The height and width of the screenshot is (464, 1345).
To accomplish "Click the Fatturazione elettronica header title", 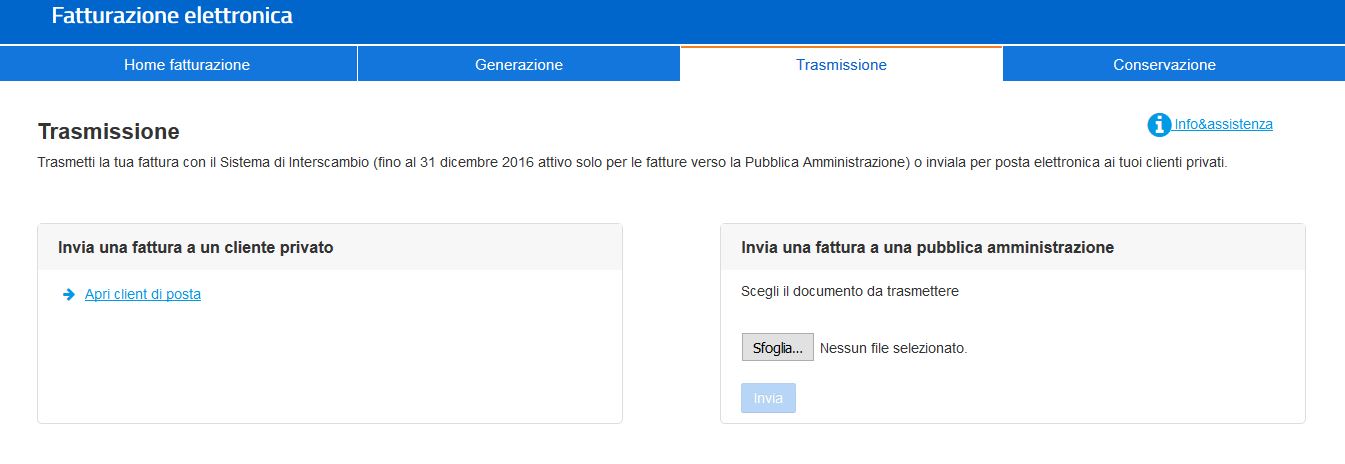I will pyautogui.click(x=172, y=16).
